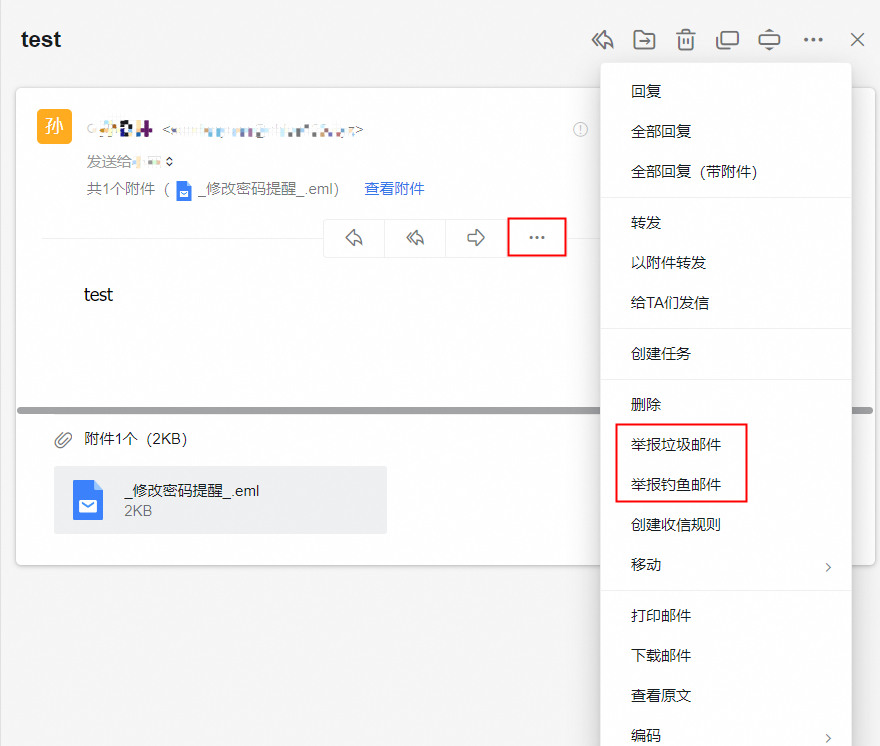880x746 pixels.
Task: Click the 附件1个（2KB）label
Action: click(135, 439)
